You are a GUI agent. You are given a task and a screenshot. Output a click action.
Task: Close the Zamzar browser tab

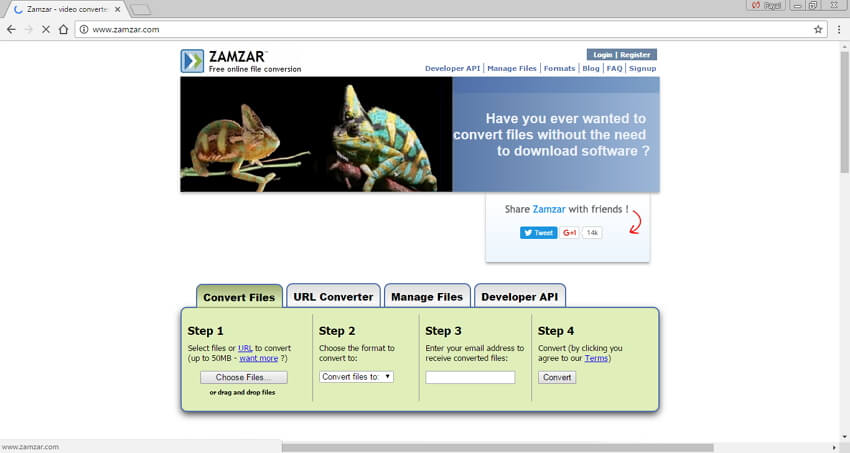(x=118, y=9)
